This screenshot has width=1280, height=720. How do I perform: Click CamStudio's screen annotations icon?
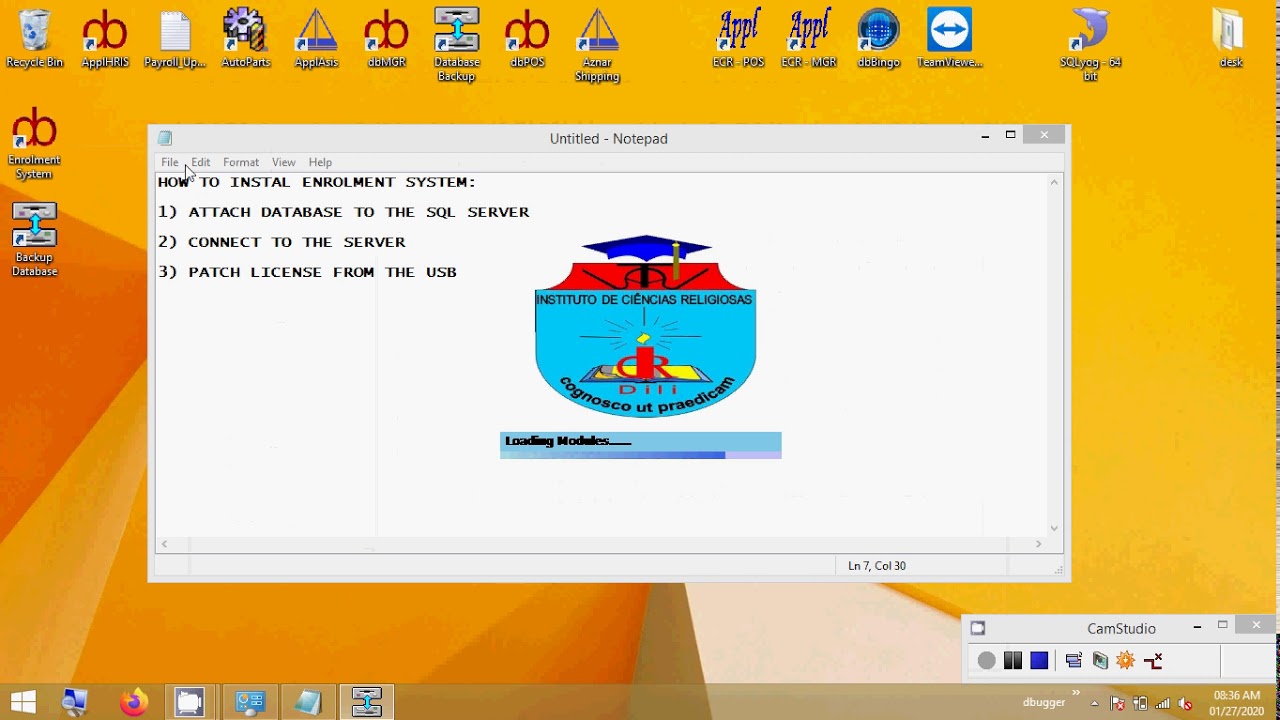click(x=1100, y=660)
